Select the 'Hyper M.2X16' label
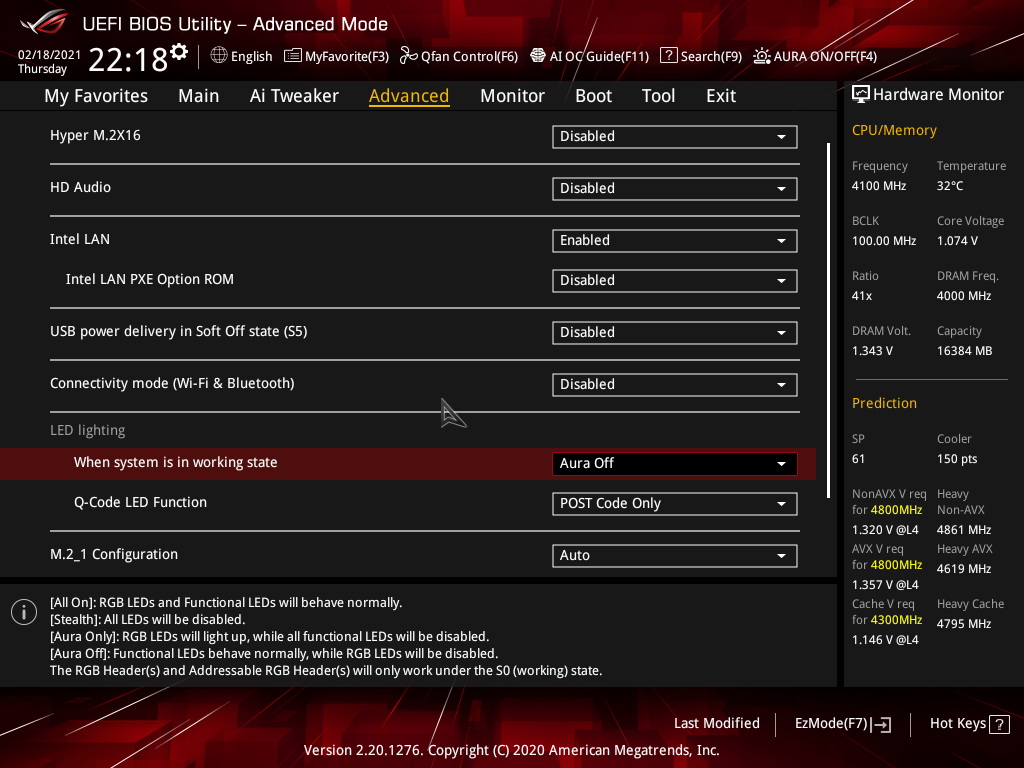This screenshot has width=1024, height=768. pos(95,135)
